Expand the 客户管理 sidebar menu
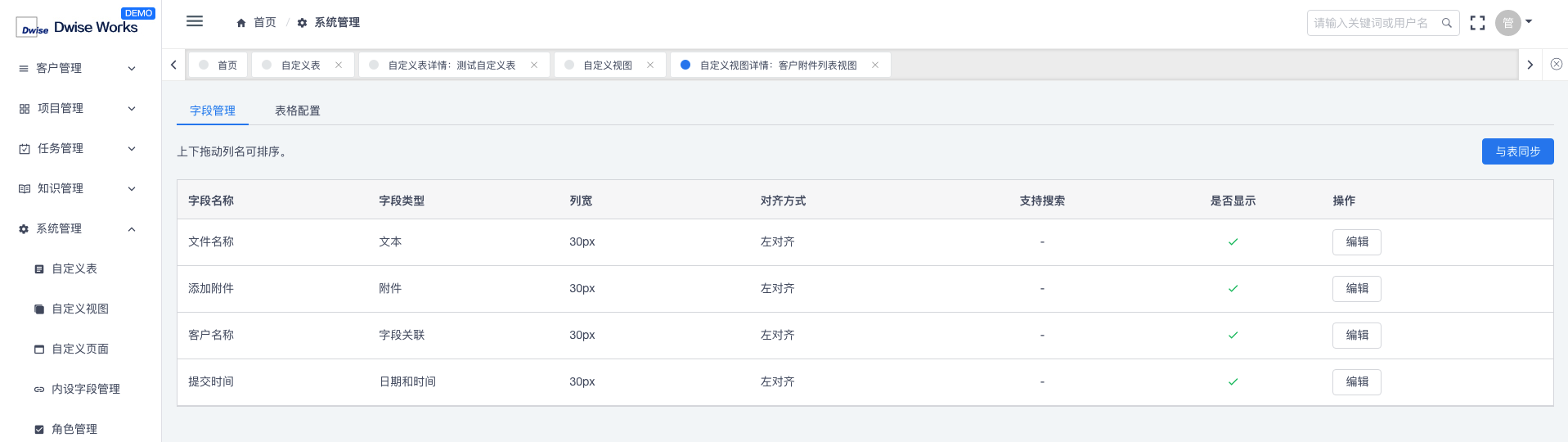1568x442 pixels. (80, 68)
